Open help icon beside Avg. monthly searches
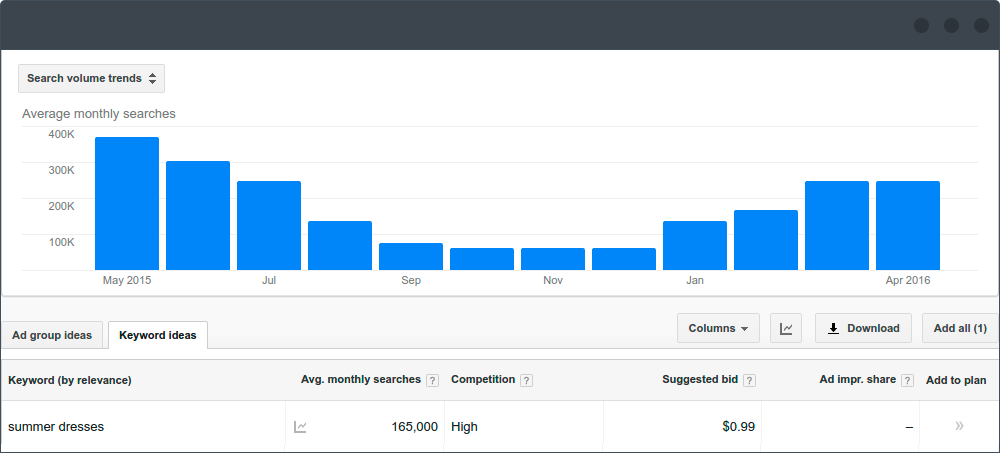Viewport: 1000px width, 453px height. click(x=432, y=380)
